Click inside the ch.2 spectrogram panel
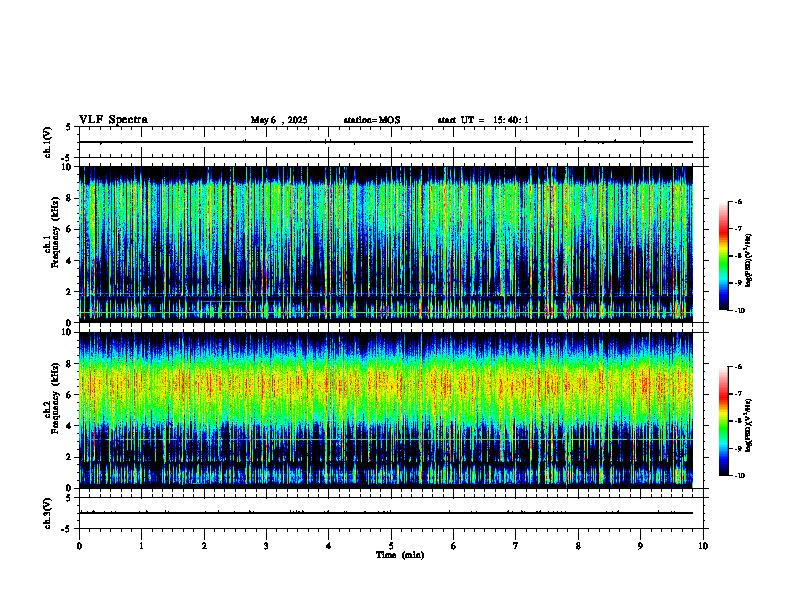The height and width of the screenshot is (612, 792). click(x=386, y=410)
